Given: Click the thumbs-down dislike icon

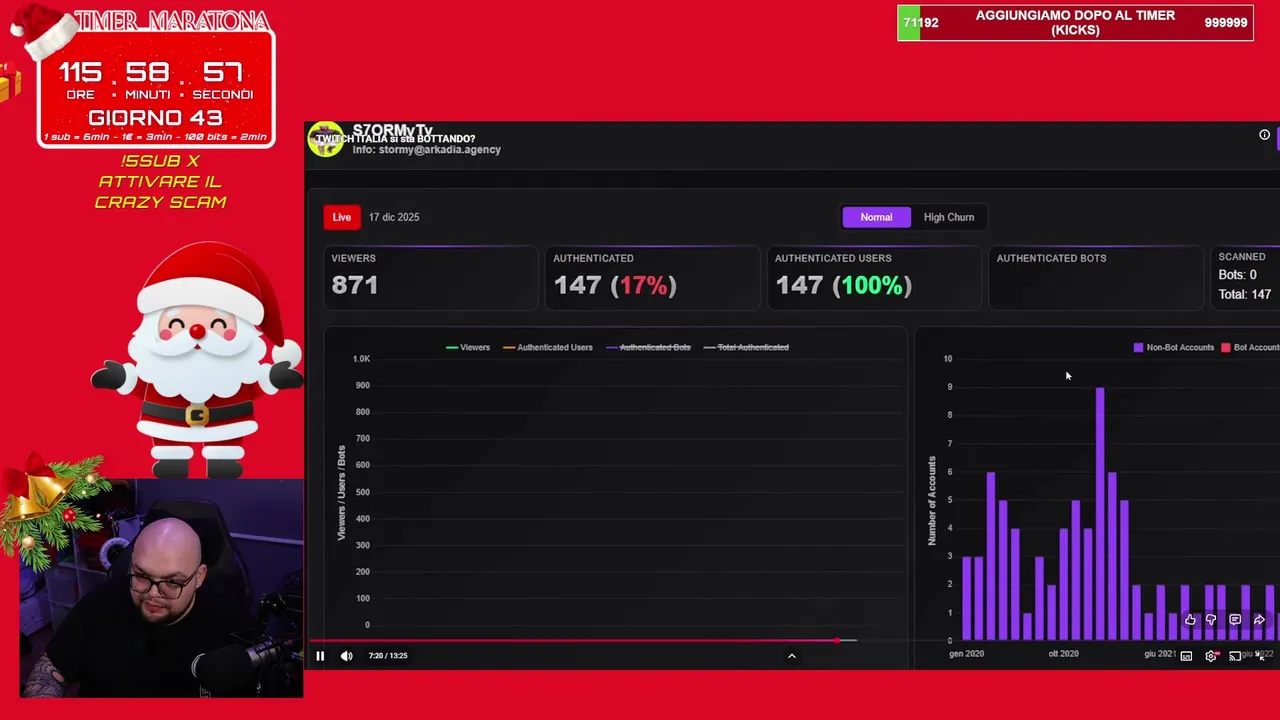Looking at the screenshot, I should pyautogui.click(x=1211, y=620).
